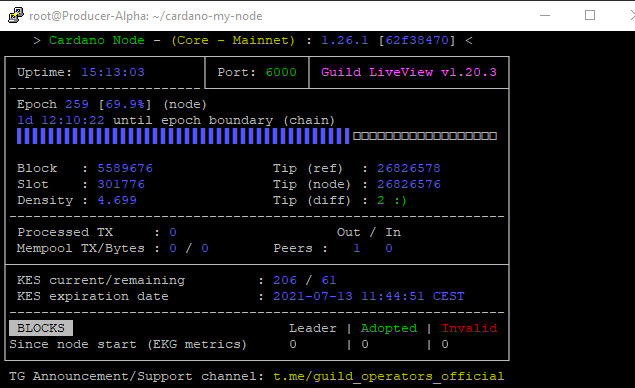Click the KES current/remaining value '206 / 61'
Image resolution: width=635 pixels, height=388 pixels.
pos(305,280)
